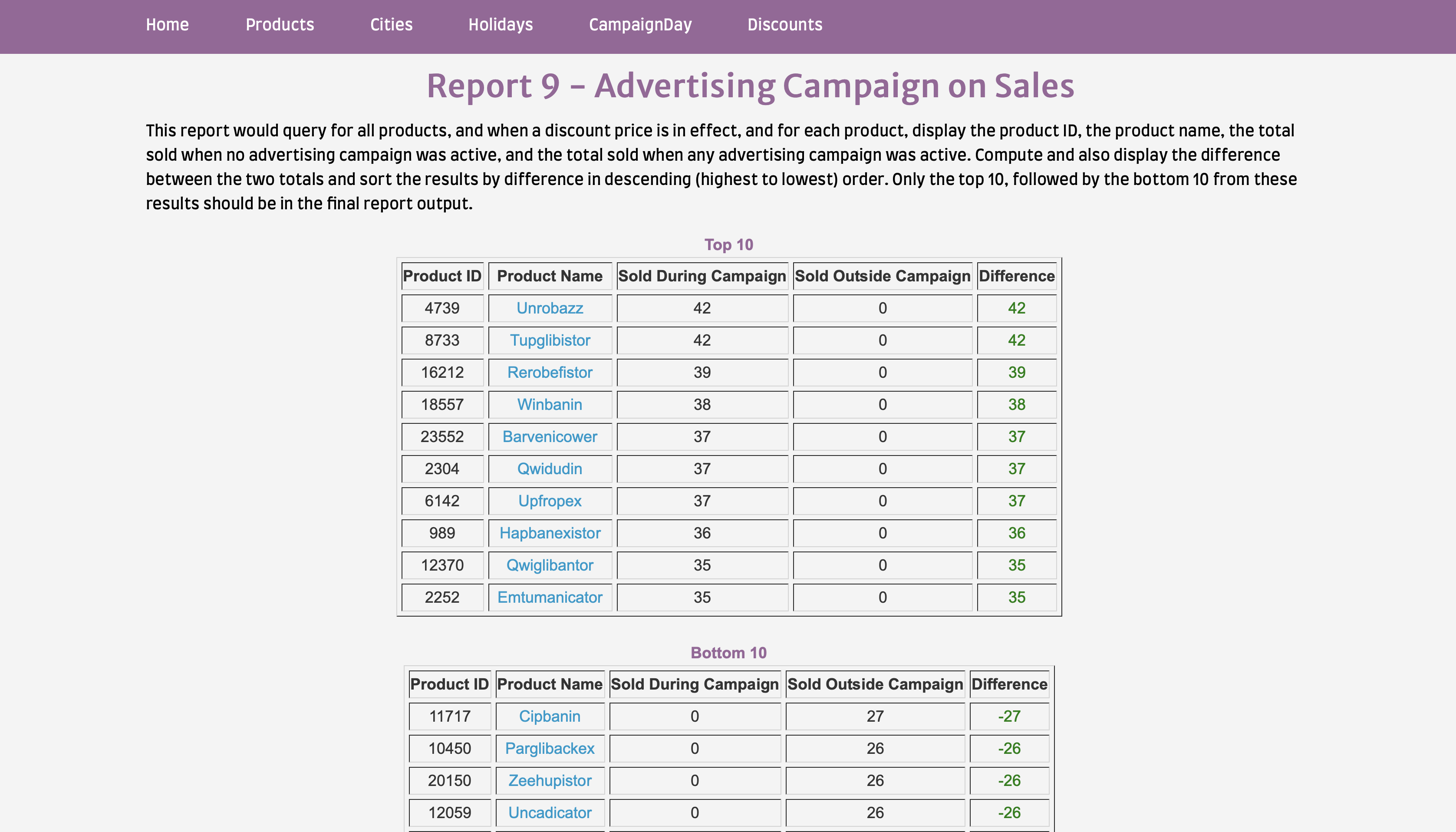Select the Qwidudin product link

tap(550, 469)
